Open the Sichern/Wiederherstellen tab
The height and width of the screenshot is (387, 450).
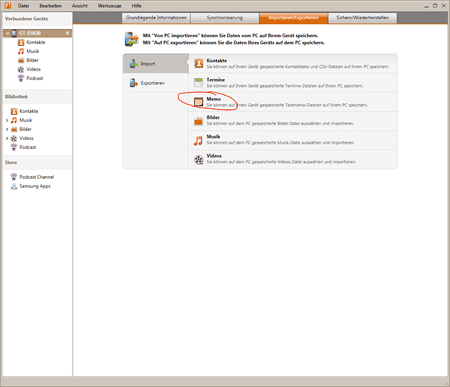[363, 18]
